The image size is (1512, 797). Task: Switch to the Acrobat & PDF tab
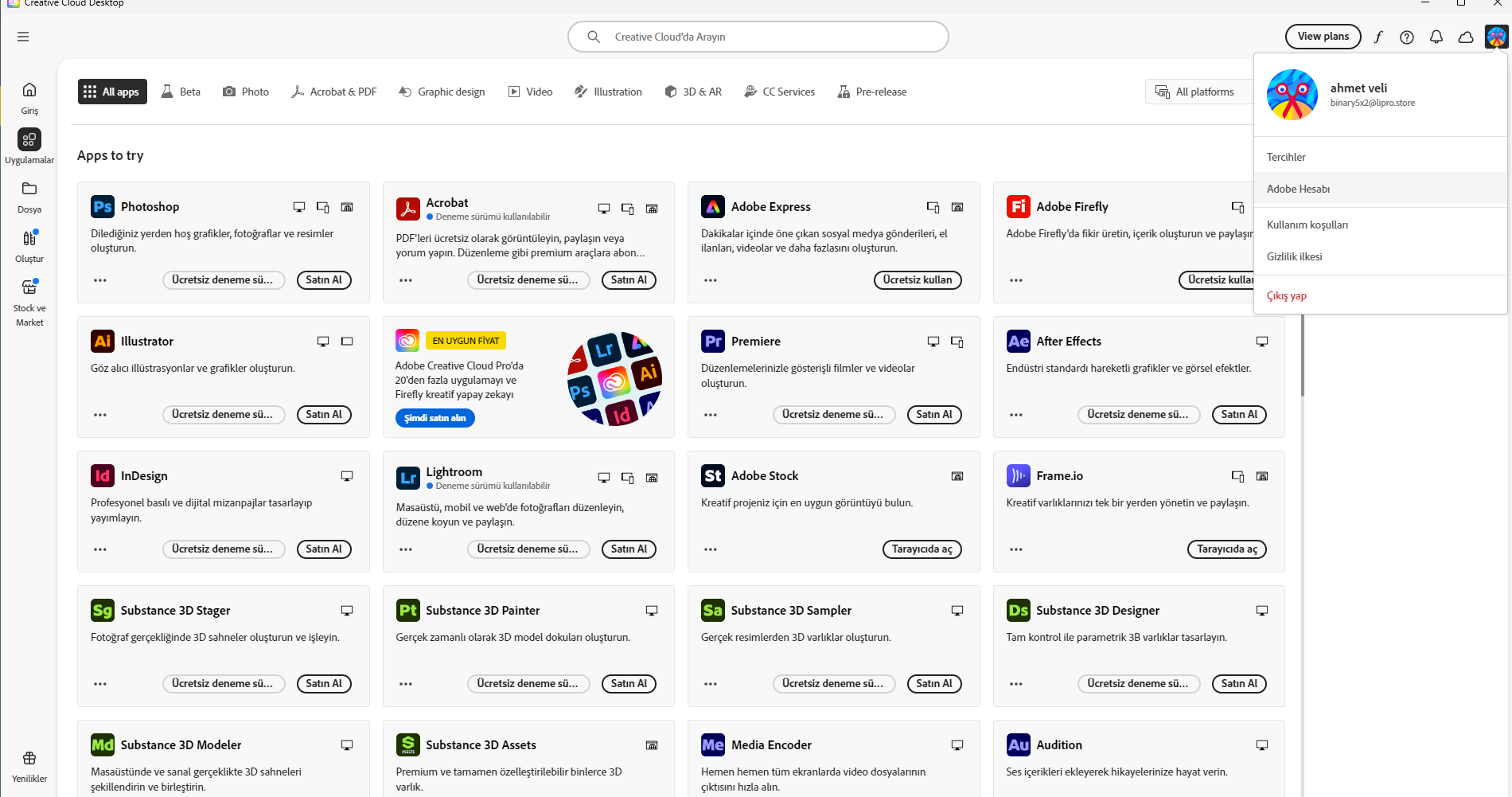334,92
